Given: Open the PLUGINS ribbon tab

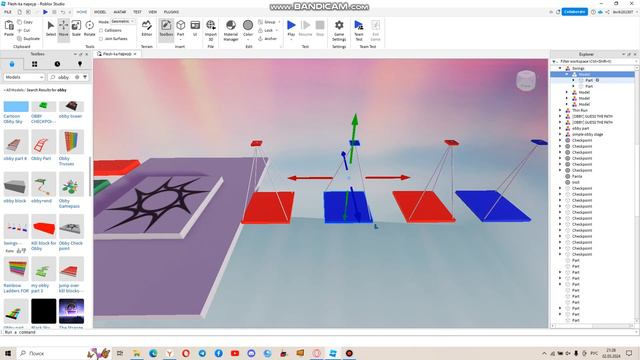Looking at the screenshot, I should click(171, 12).
